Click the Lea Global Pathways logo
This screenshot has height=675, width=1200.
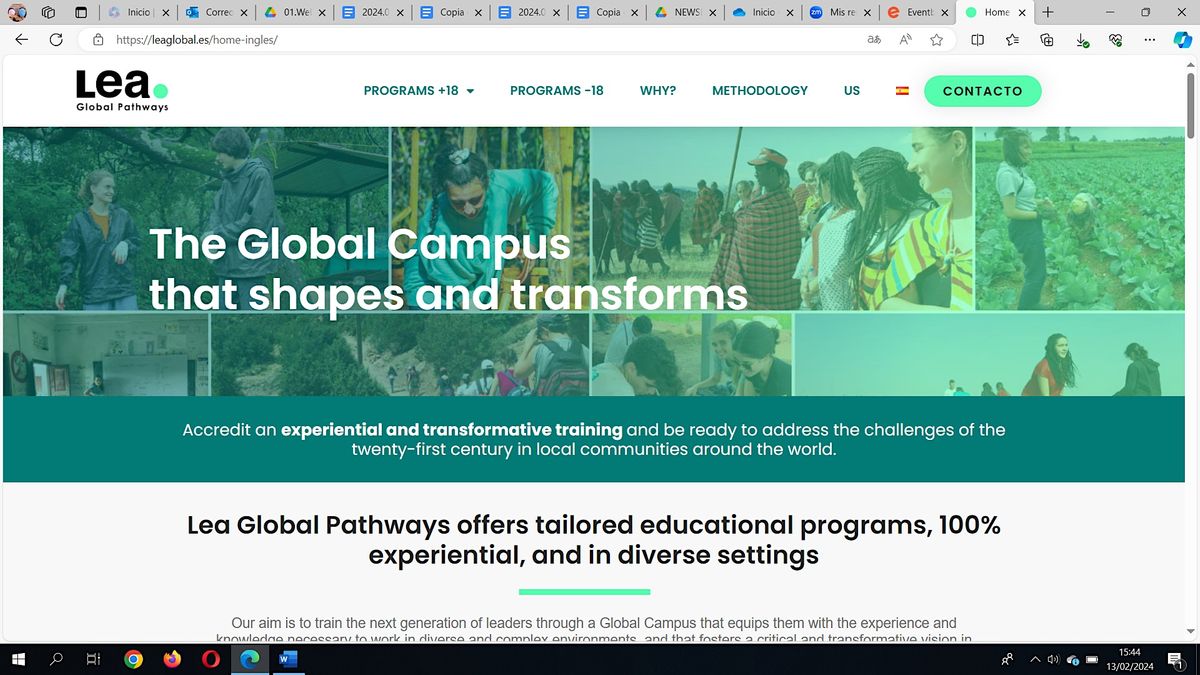pos(122,90)
